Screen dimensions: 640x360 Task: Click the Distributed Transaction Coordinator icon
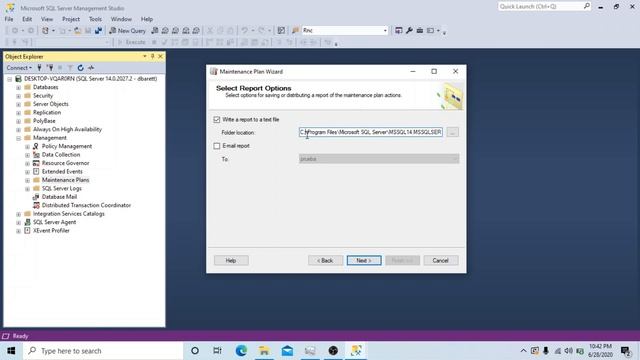36,205
